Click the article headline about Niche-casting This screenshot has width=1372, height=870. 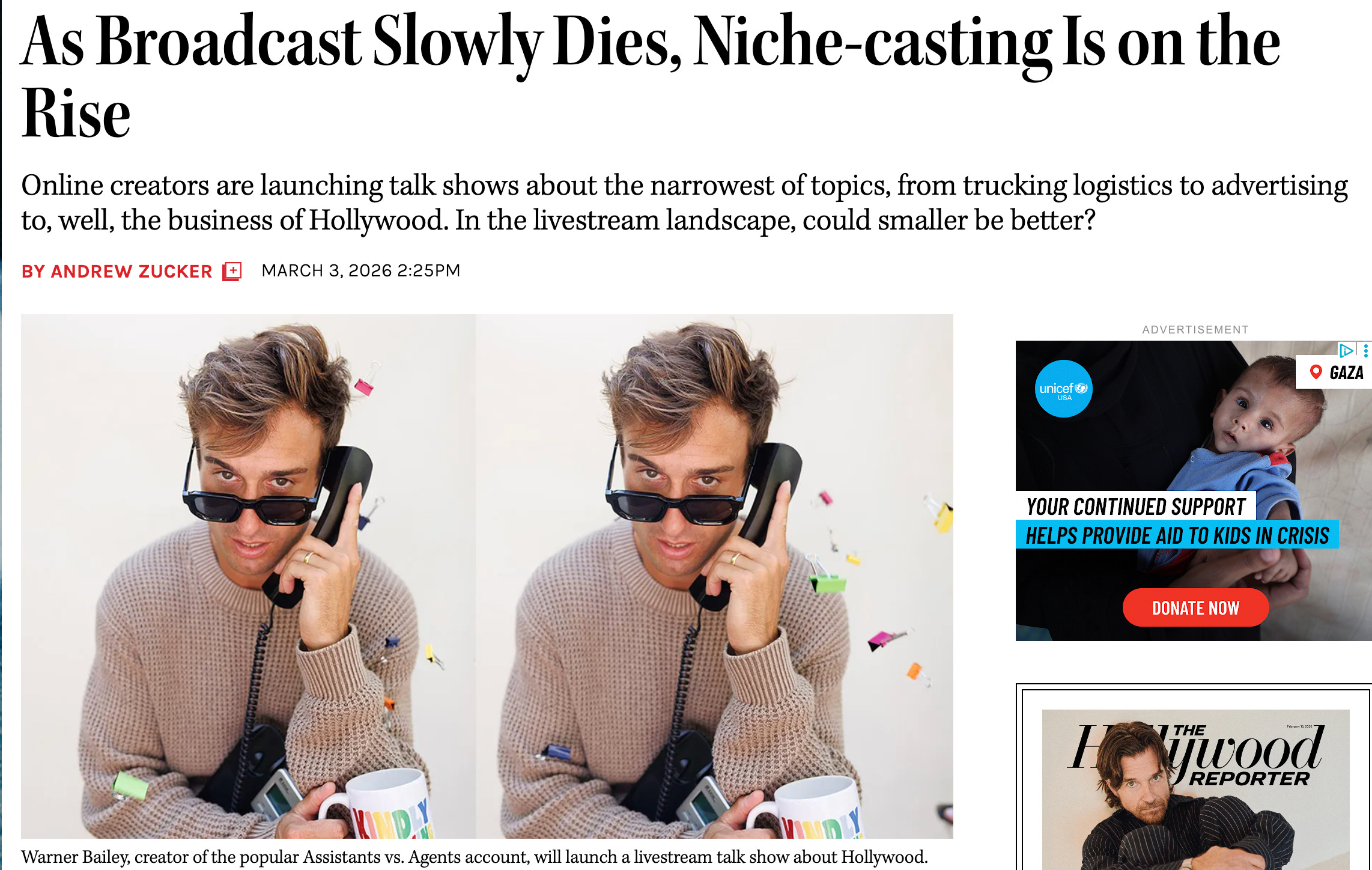[651, 75]
